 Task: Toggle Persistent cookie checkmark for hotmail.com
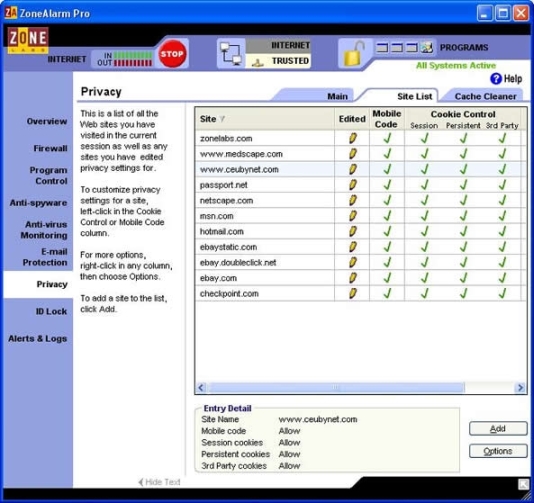click(463, 231)
